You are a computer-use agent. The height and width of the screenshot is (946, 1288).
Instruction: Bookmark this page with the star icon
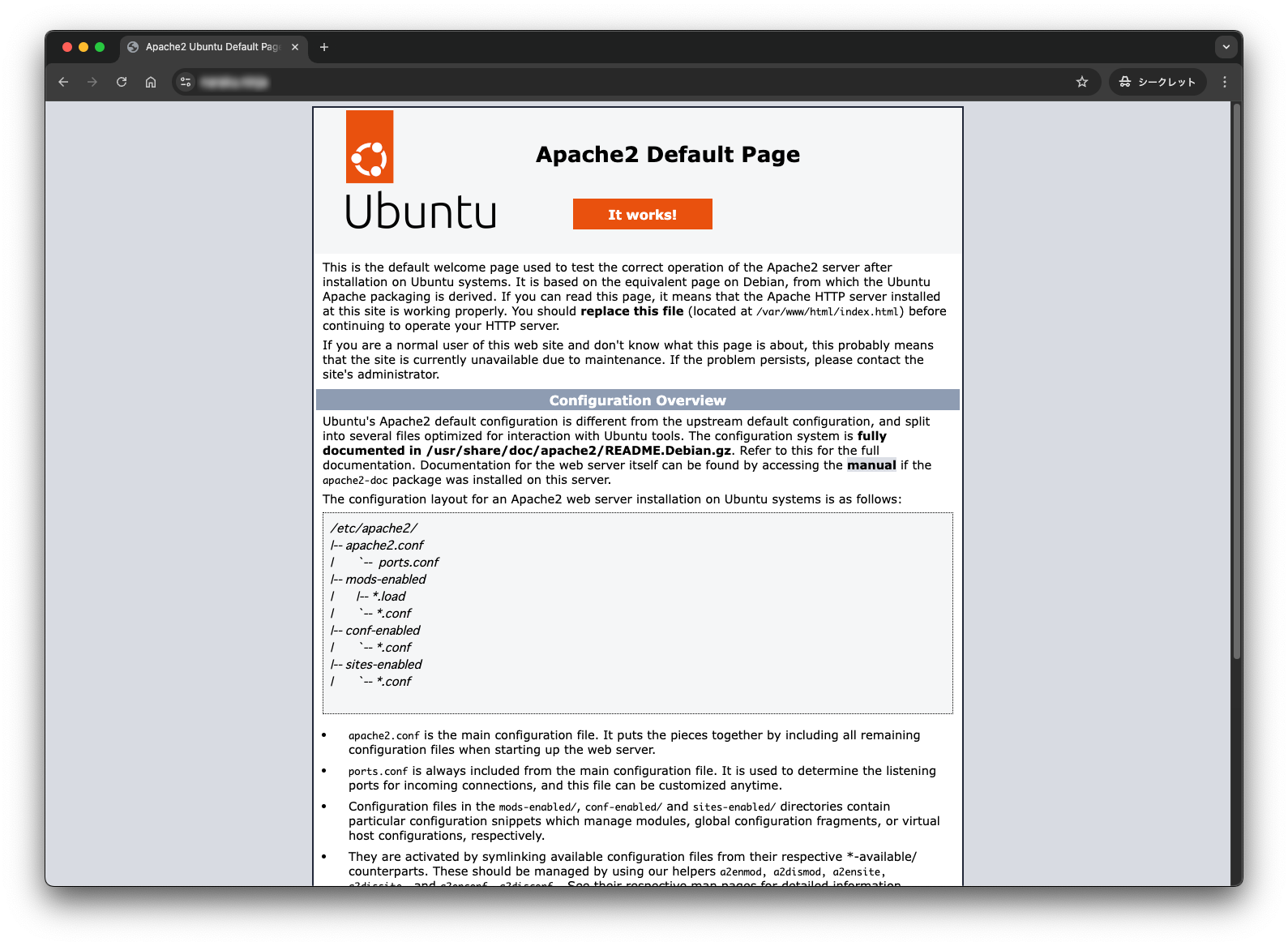point(1081,82)
